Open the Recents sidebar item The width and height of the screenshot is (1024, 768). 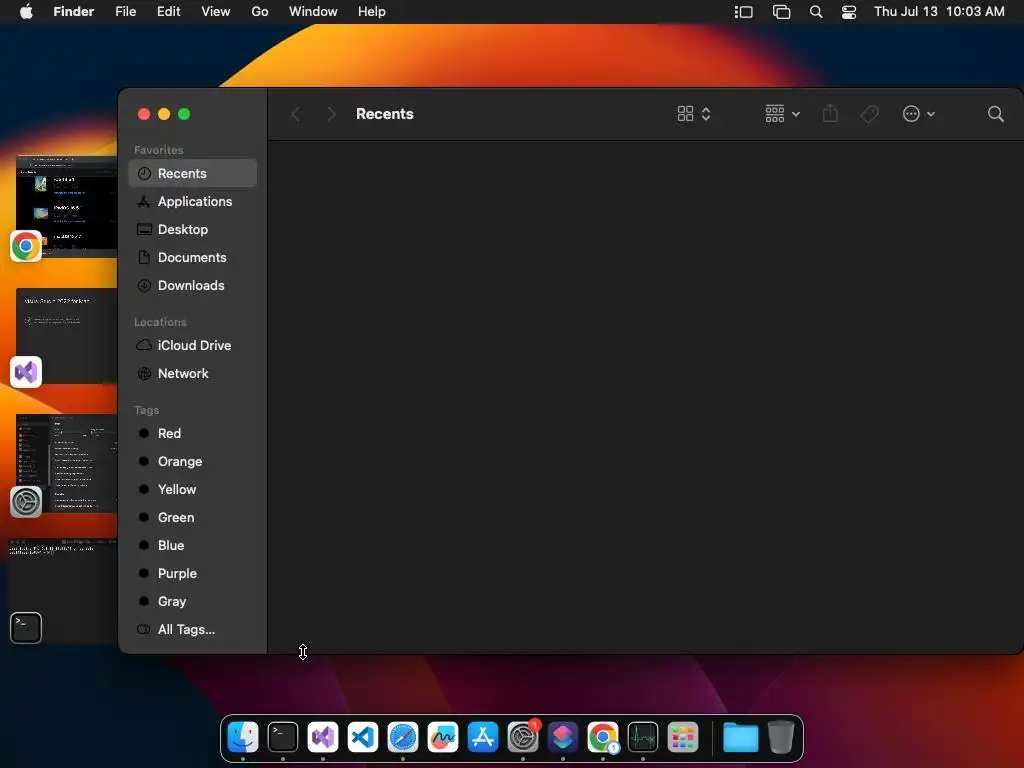(x=193, y=174)
